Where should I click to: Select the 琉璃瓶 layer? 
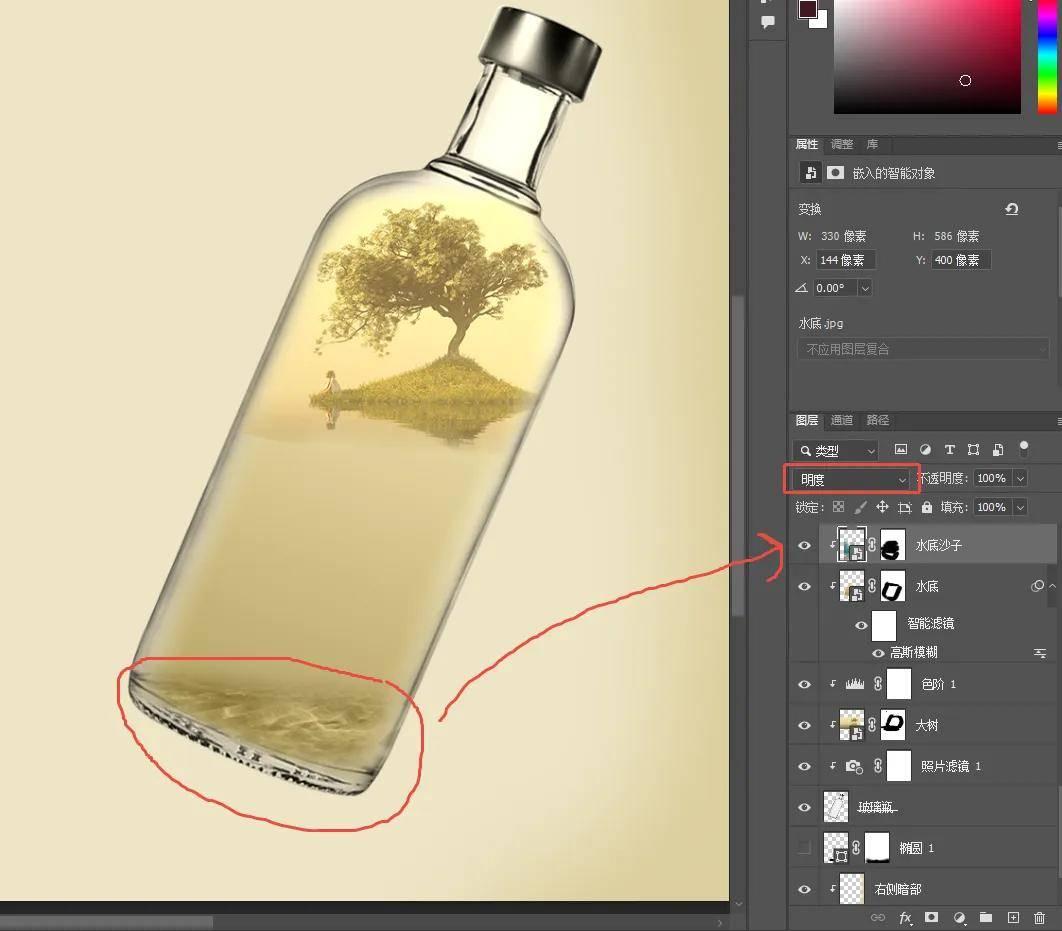pos(878,807)
